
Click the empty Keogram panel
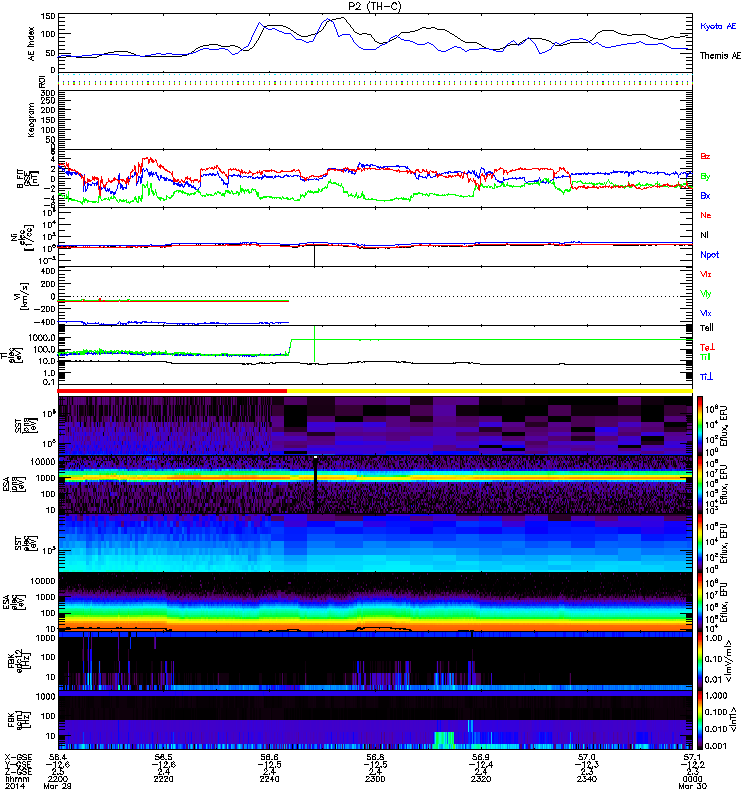pos(375,118)
